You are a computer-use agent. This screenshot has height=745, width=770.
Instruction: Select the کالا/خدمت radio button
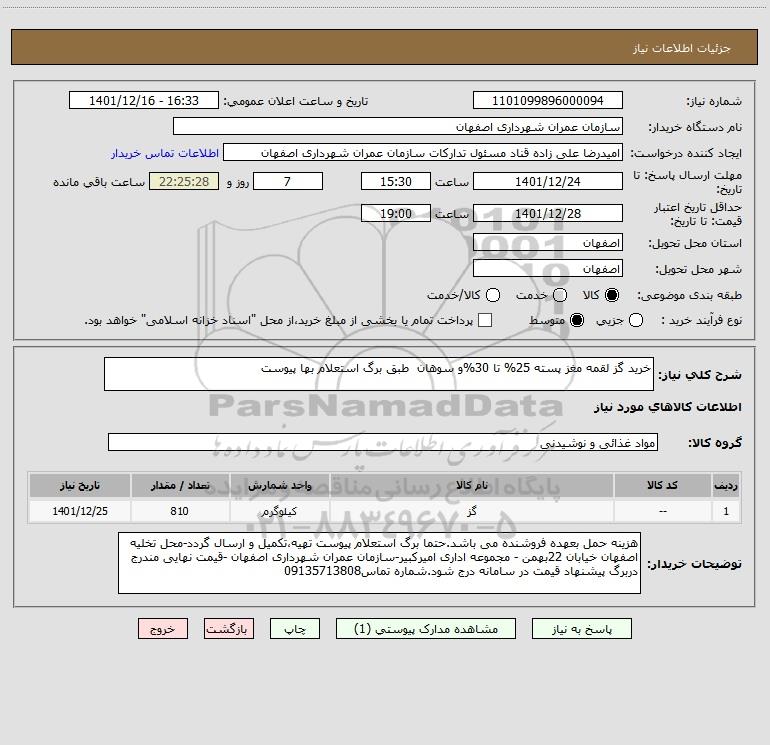click(x=493, y=295)
